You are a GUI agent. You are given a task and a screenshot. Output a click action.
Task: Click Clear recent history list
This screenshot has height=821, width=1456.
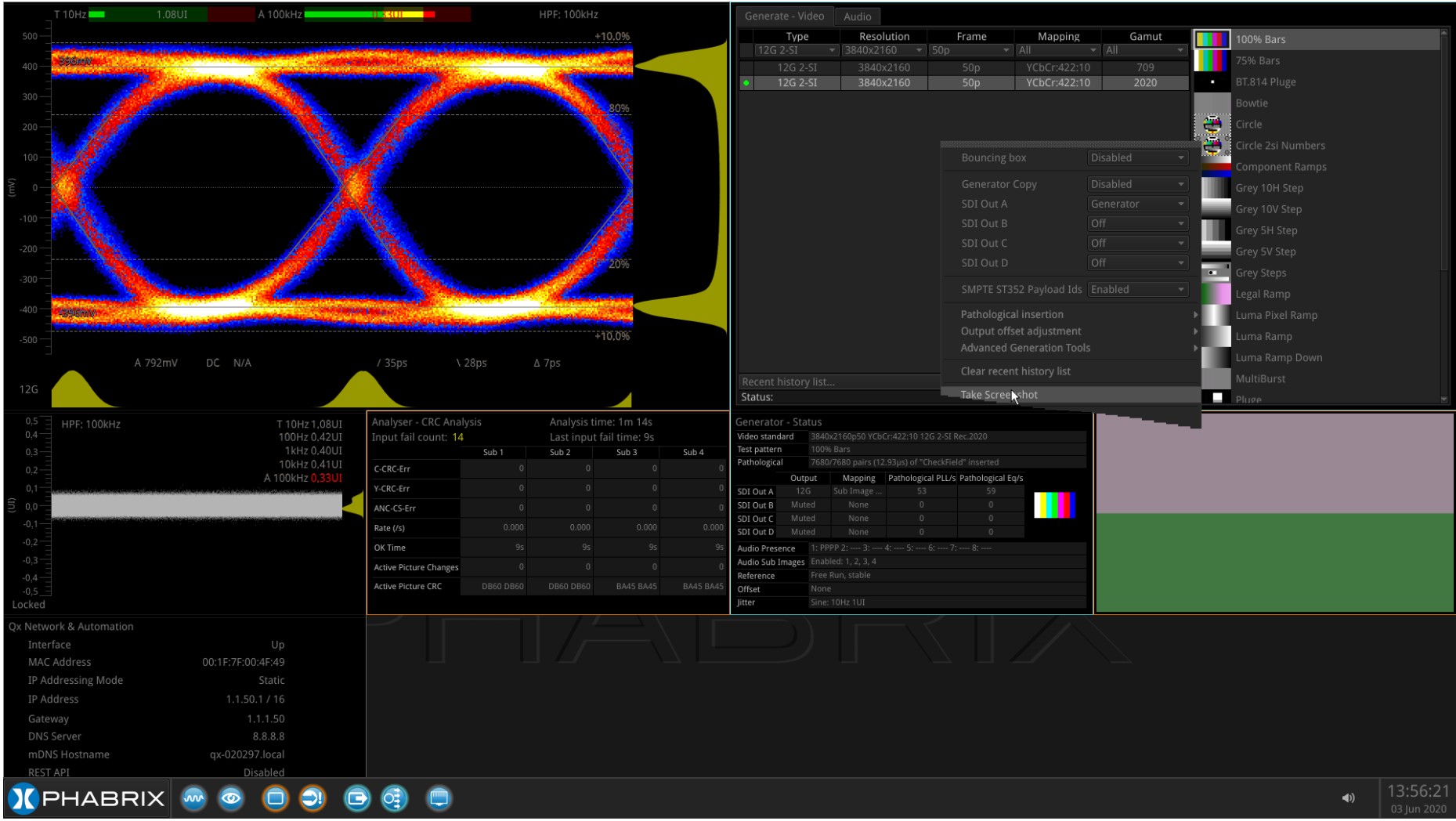point(1071,371)
